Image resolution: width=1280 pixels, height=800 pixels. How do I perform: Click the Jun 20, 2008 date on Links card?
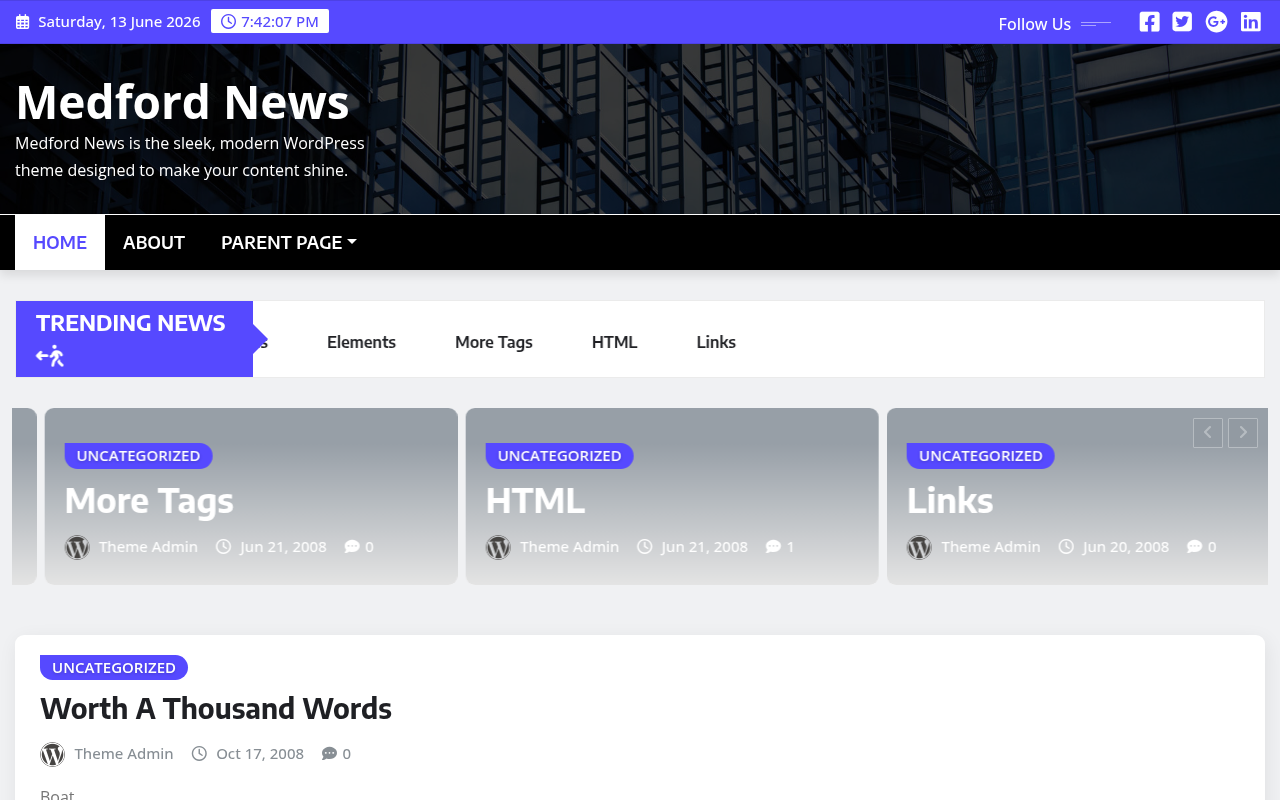(x=1125, y=547)
